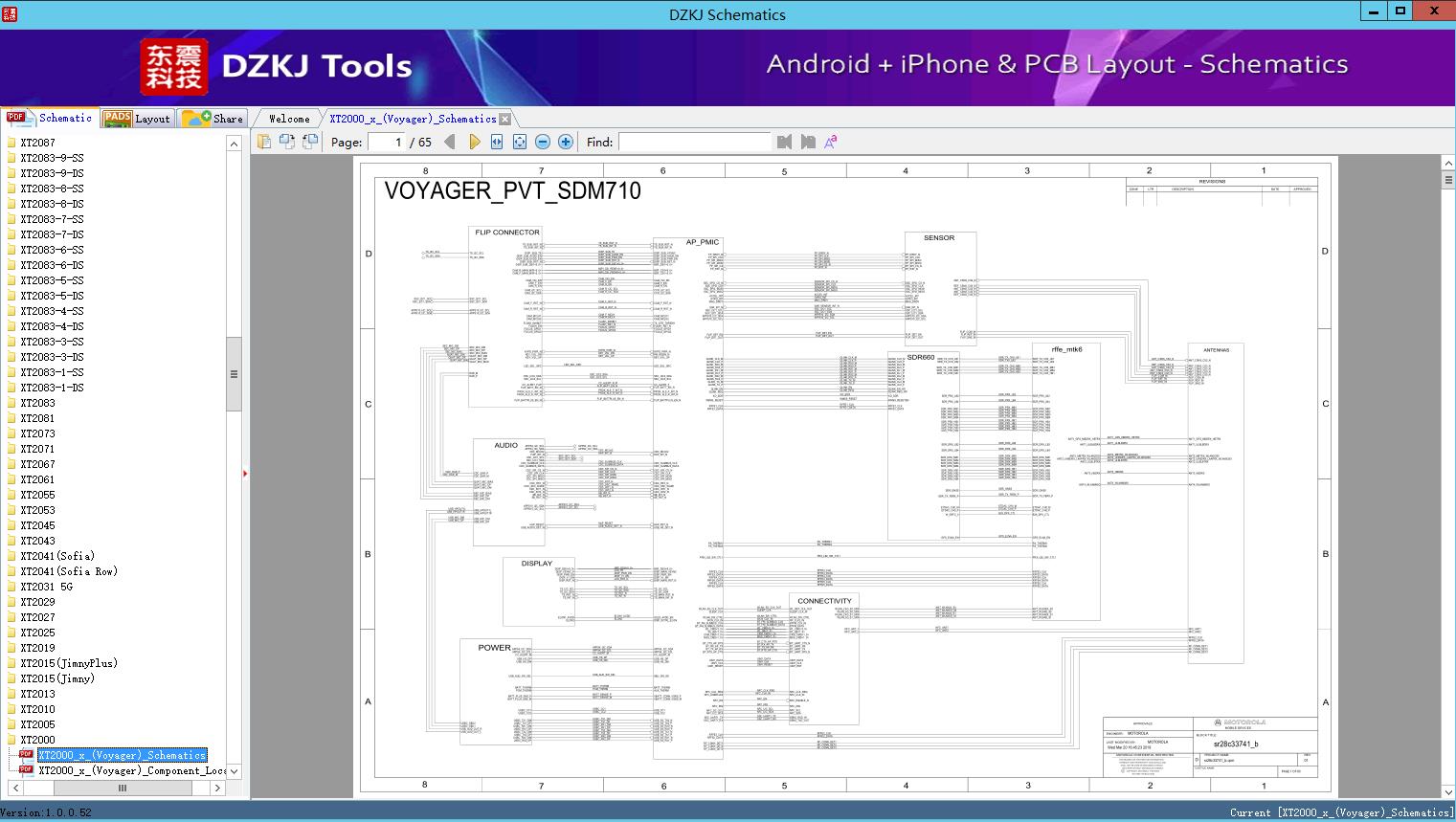Viewport: 1456px width, 822px height.
Task: Fit the schematic to page width
Action: tap(497, 142)
